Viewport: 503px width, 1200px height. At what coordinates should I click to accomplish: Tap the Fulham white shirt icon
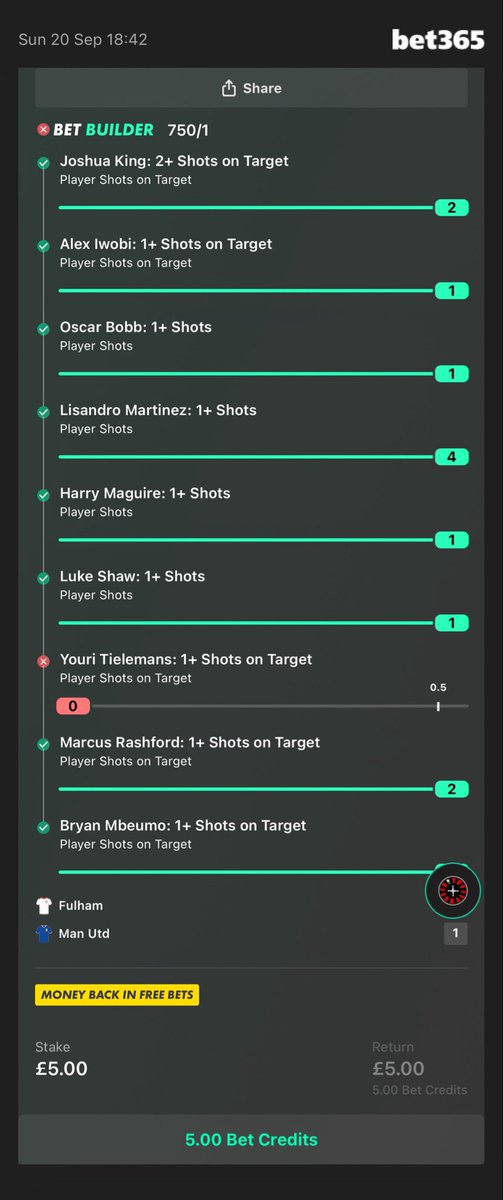(43, 906)
